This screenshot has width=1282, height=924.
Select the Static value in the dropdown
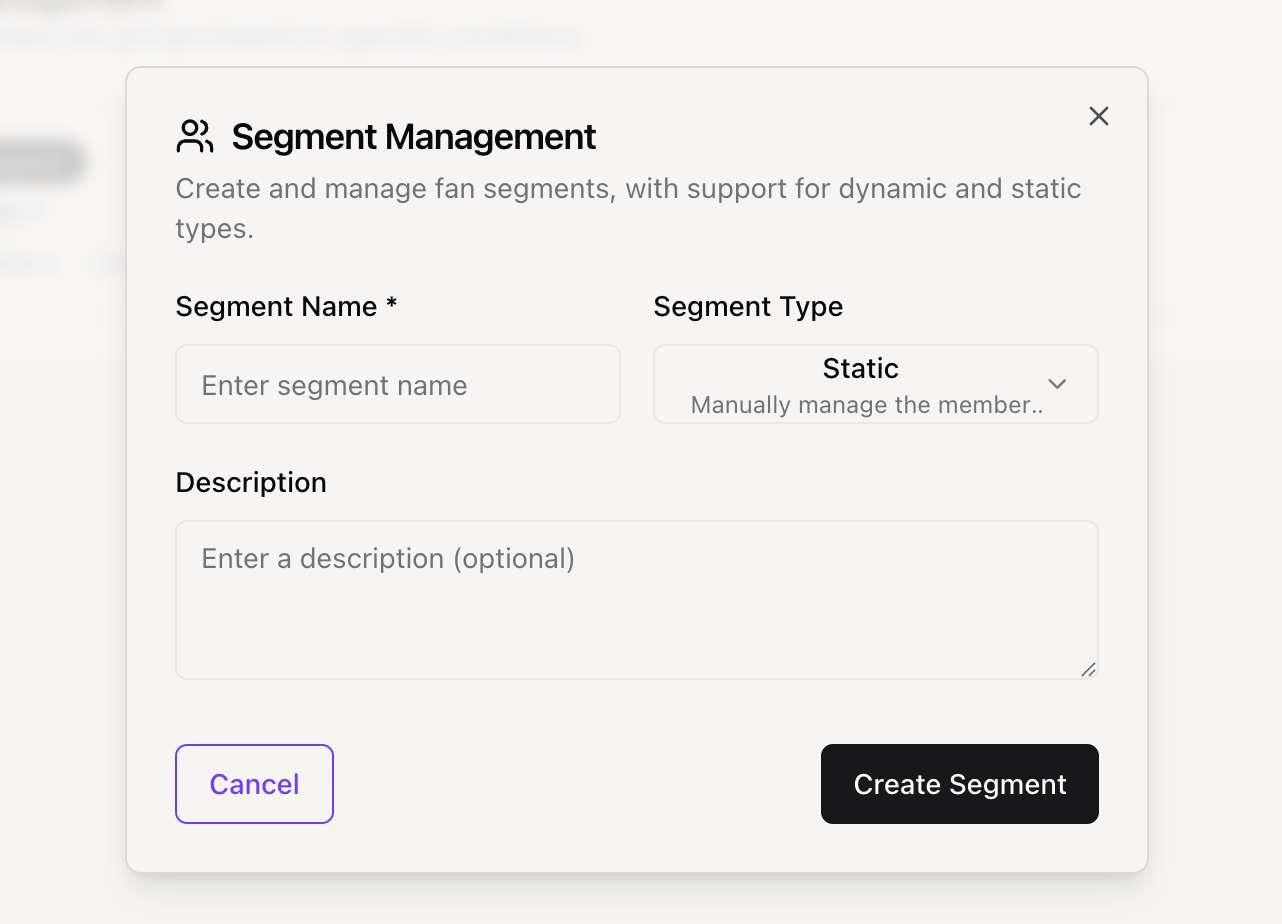point(860,369)
